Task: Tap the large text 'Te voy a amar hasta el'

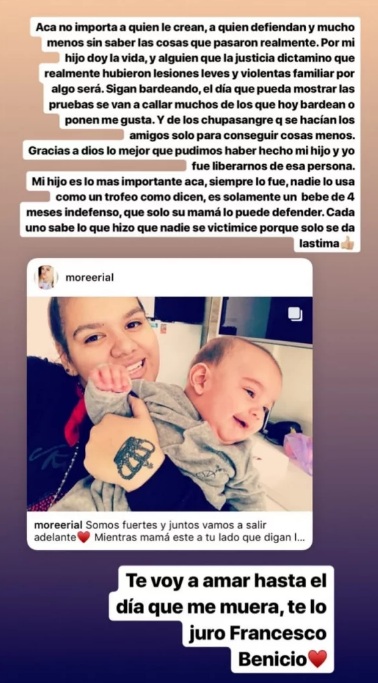Action: pos(226,582)
